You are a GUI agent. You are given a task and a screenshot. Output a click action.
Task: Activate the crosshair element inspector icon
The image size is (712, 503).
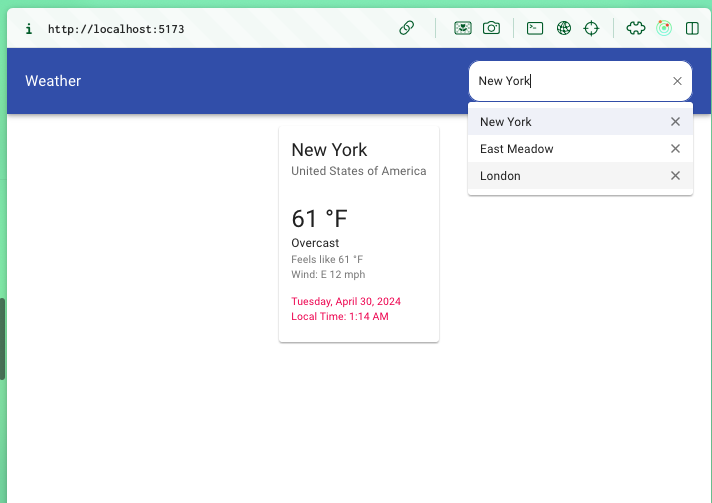tap(591, 28)
